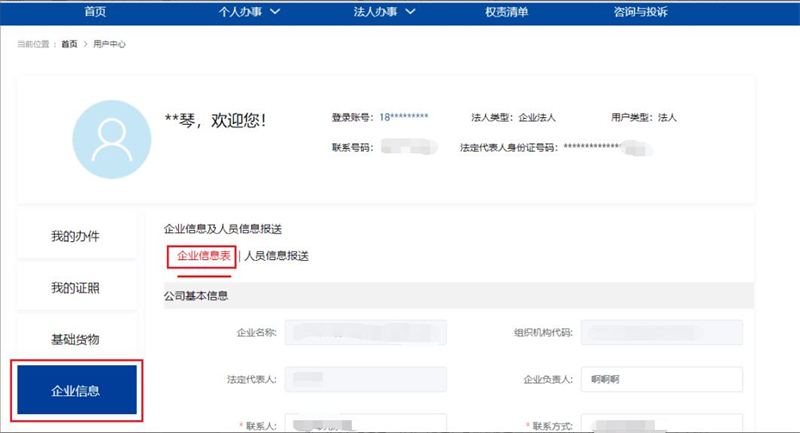The height and width of the screenshot is (433, 800).
Task: Click the 企业名称 input field
Action: pyautogui.click(x=365, y=332)
